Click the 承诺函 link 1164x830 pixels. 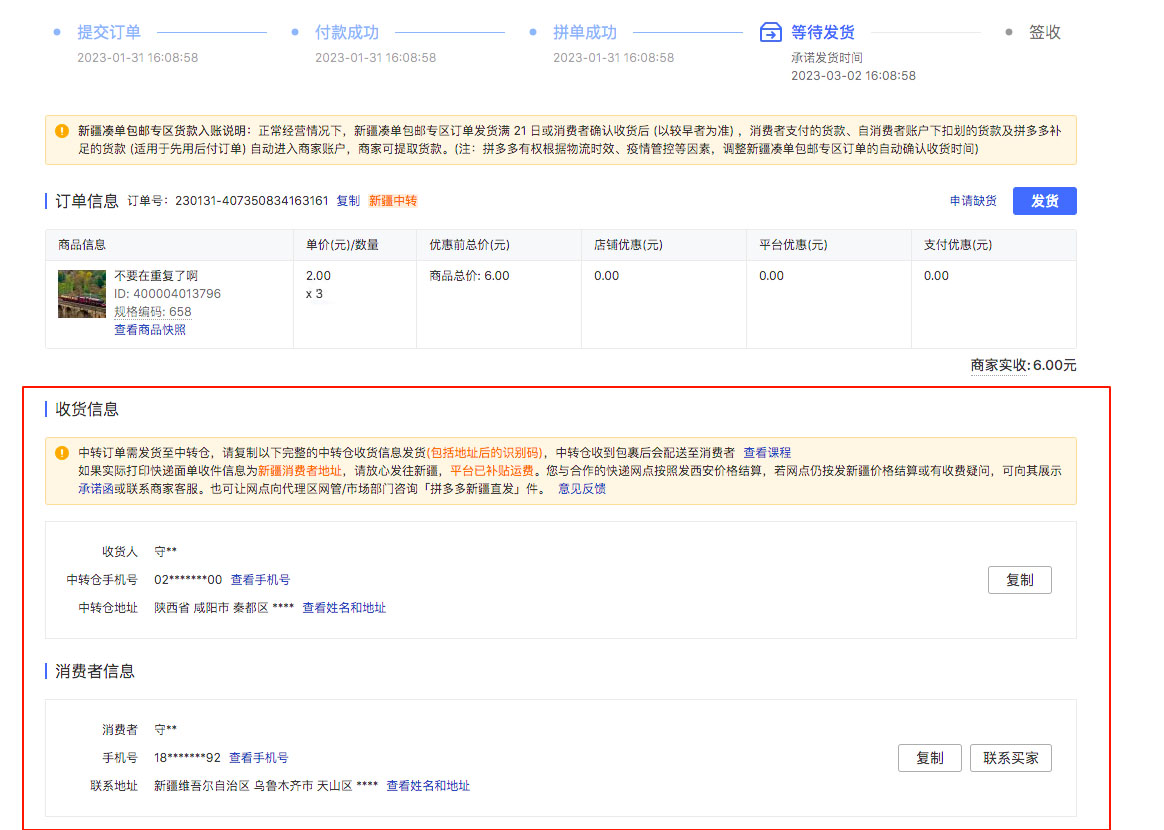[x=97, y=489]
